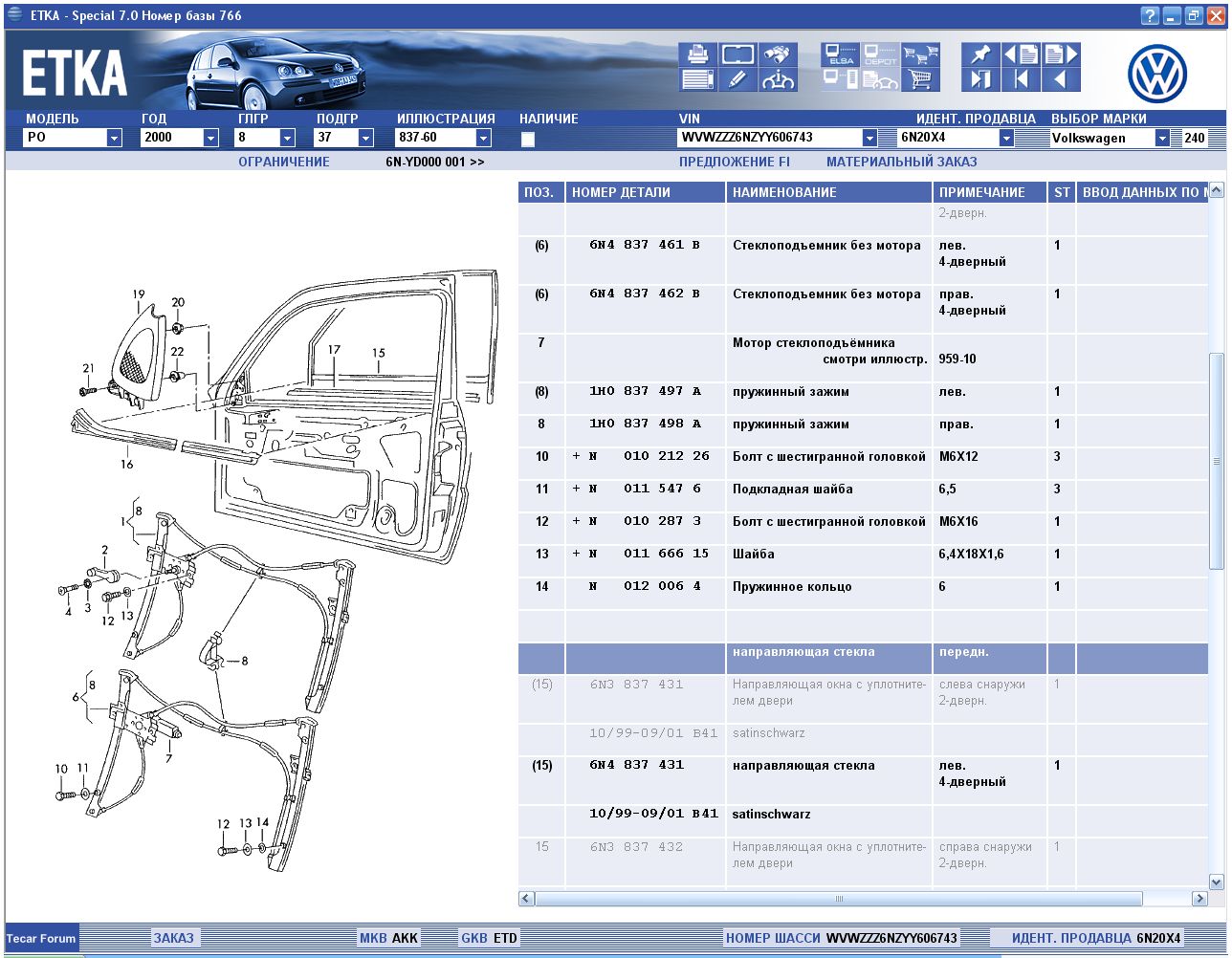Click the MKB AKK engine code field
The image size is (1232, 958).
pos(388,938)
